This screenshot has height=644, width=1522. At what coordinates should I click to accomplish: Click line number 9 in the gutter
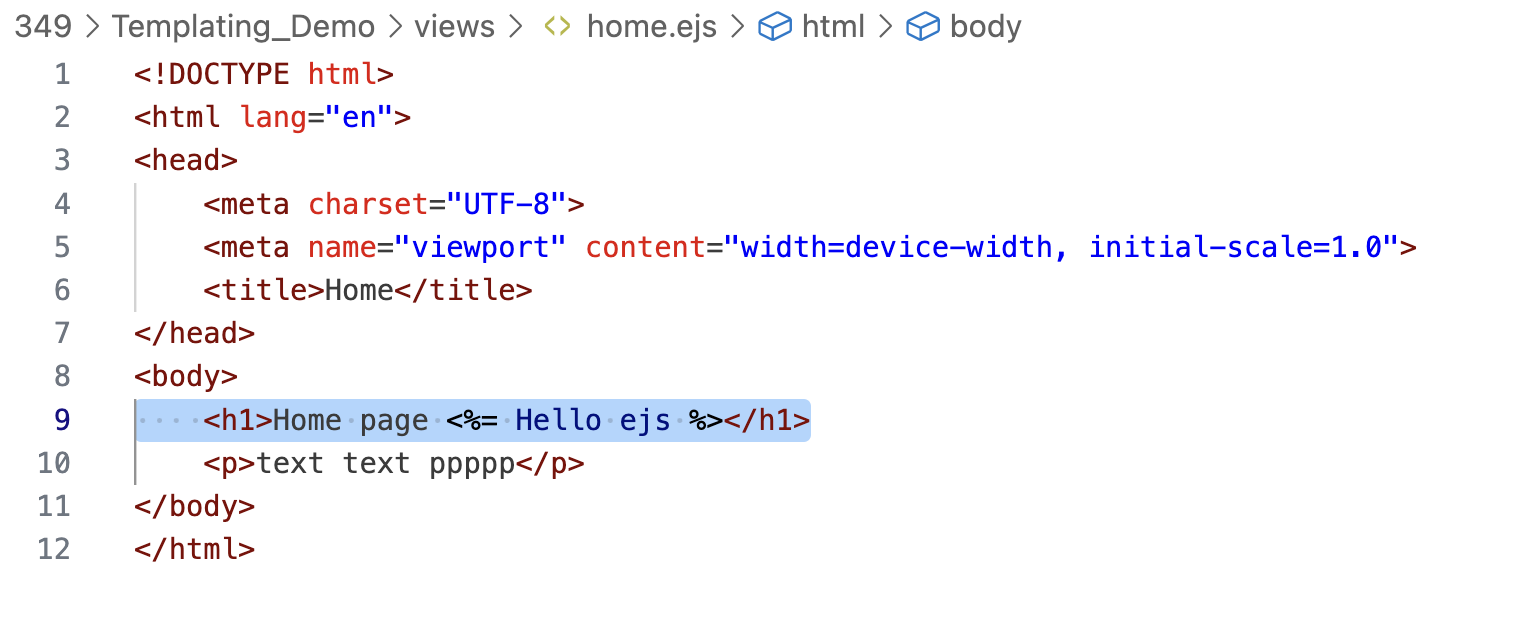(x=63, y=420)
